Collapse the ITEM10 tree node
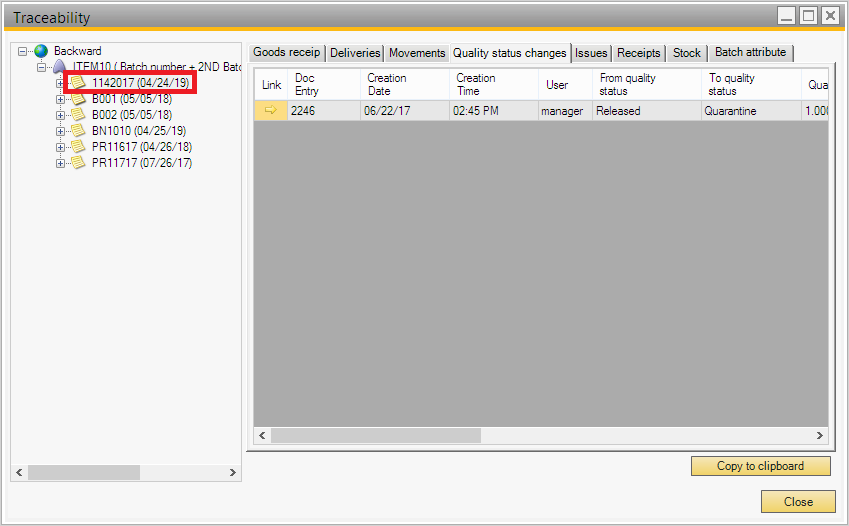The width and height of the screenshot is (849, 526). click(41, 67)
